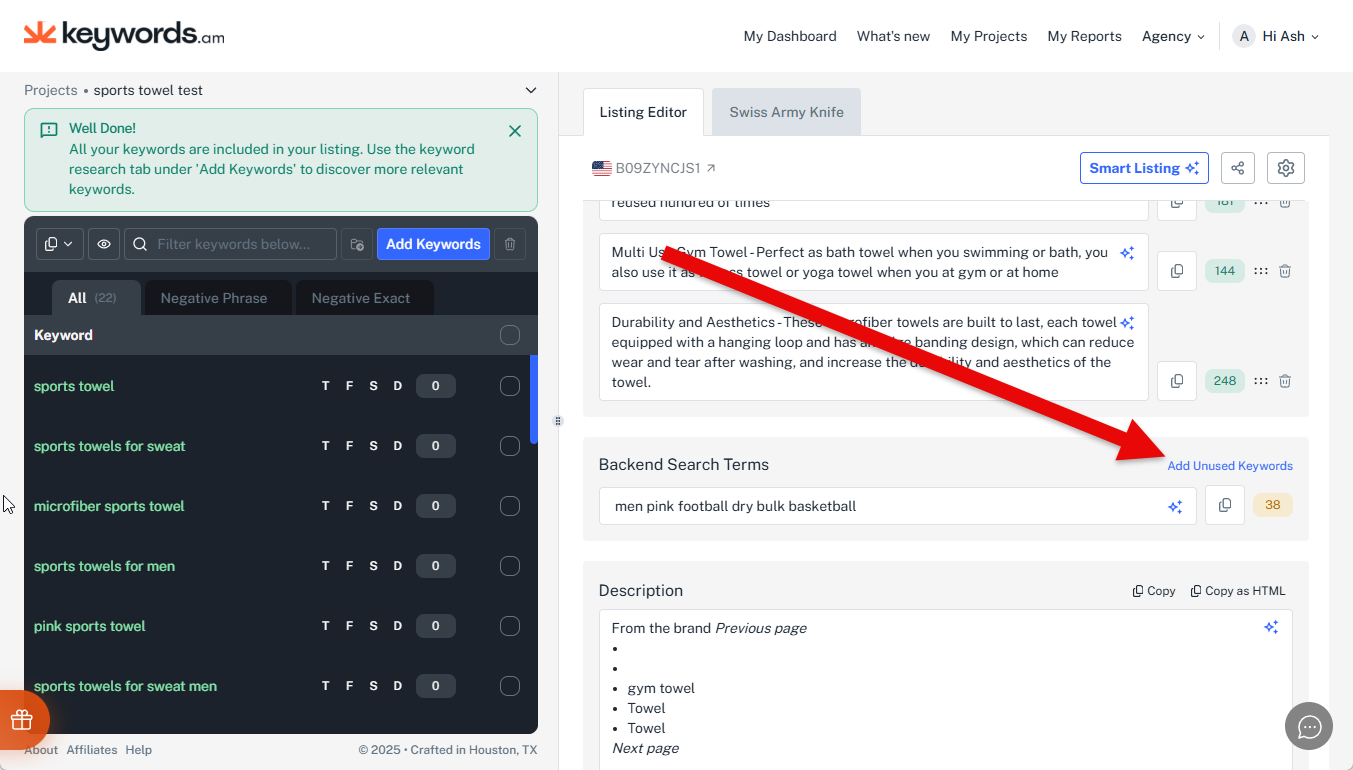Copy the Backend Search Terms text
The image size is (1353, 770).
click(1224, 506)
